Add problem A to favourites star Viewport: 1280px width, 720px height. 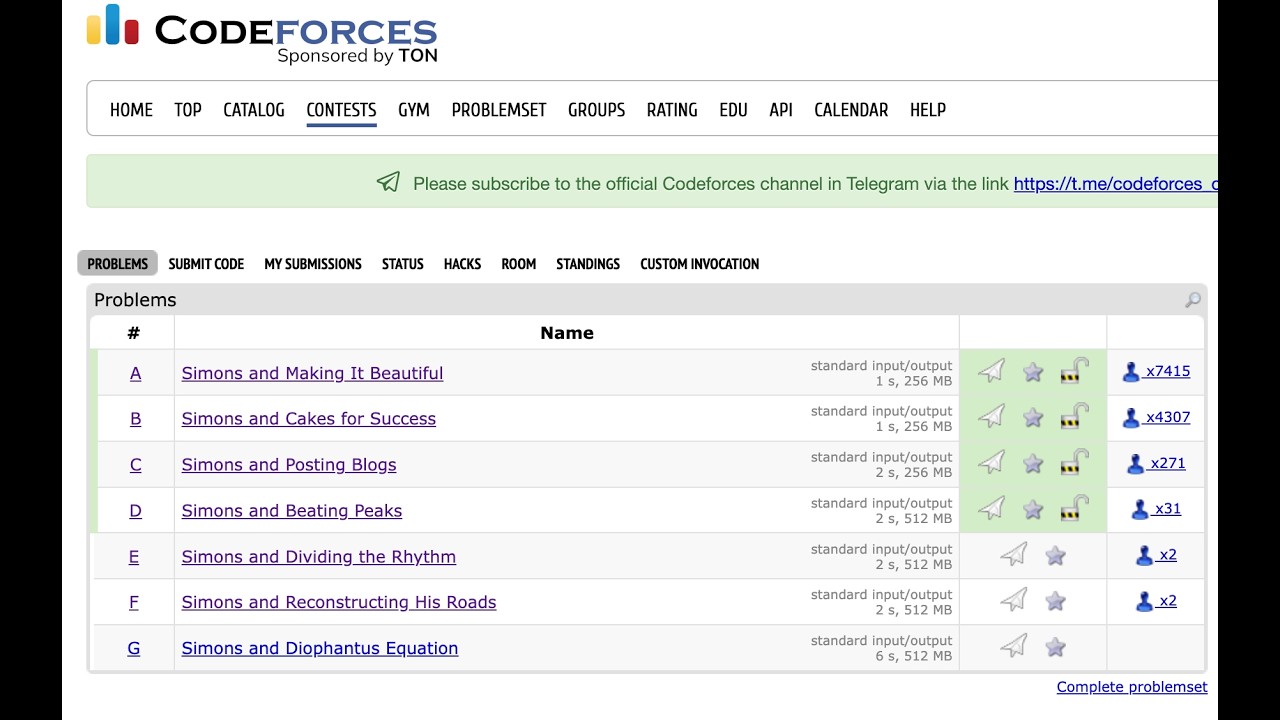[x=1033, y=372]
